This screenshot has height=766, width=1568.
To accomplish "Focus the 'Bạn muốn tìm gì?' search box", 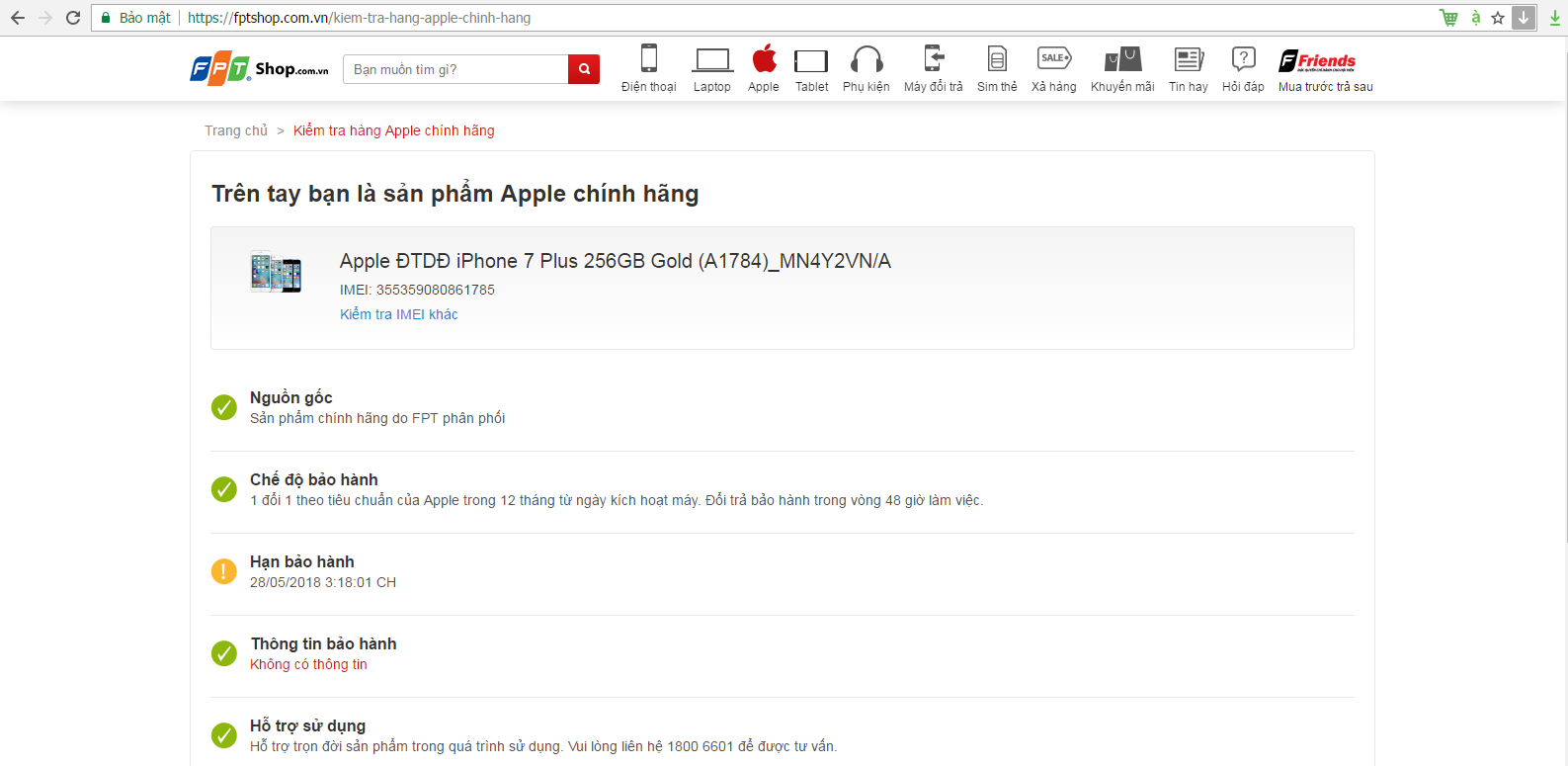I will (455, 69).
